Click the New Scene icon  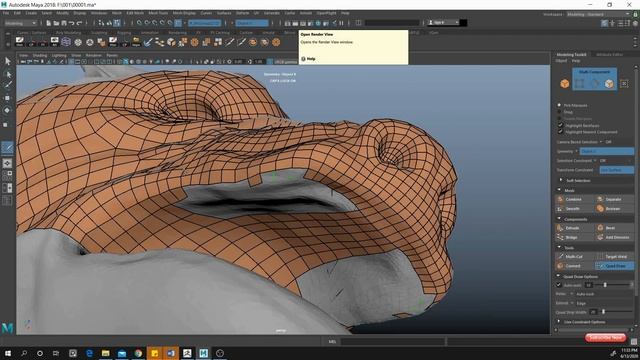(x=48, y=23)
